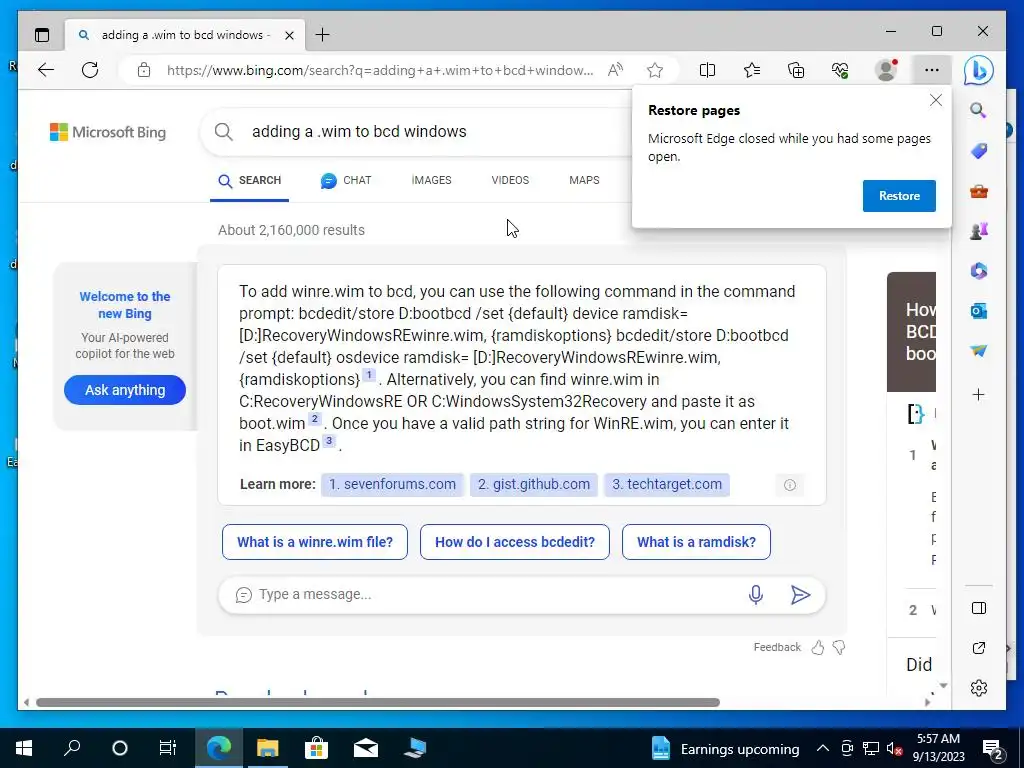Select the SEARCH tab
Image resolution: width=1024 pixels, height=768 pixels.
click(x=249, y=180)
